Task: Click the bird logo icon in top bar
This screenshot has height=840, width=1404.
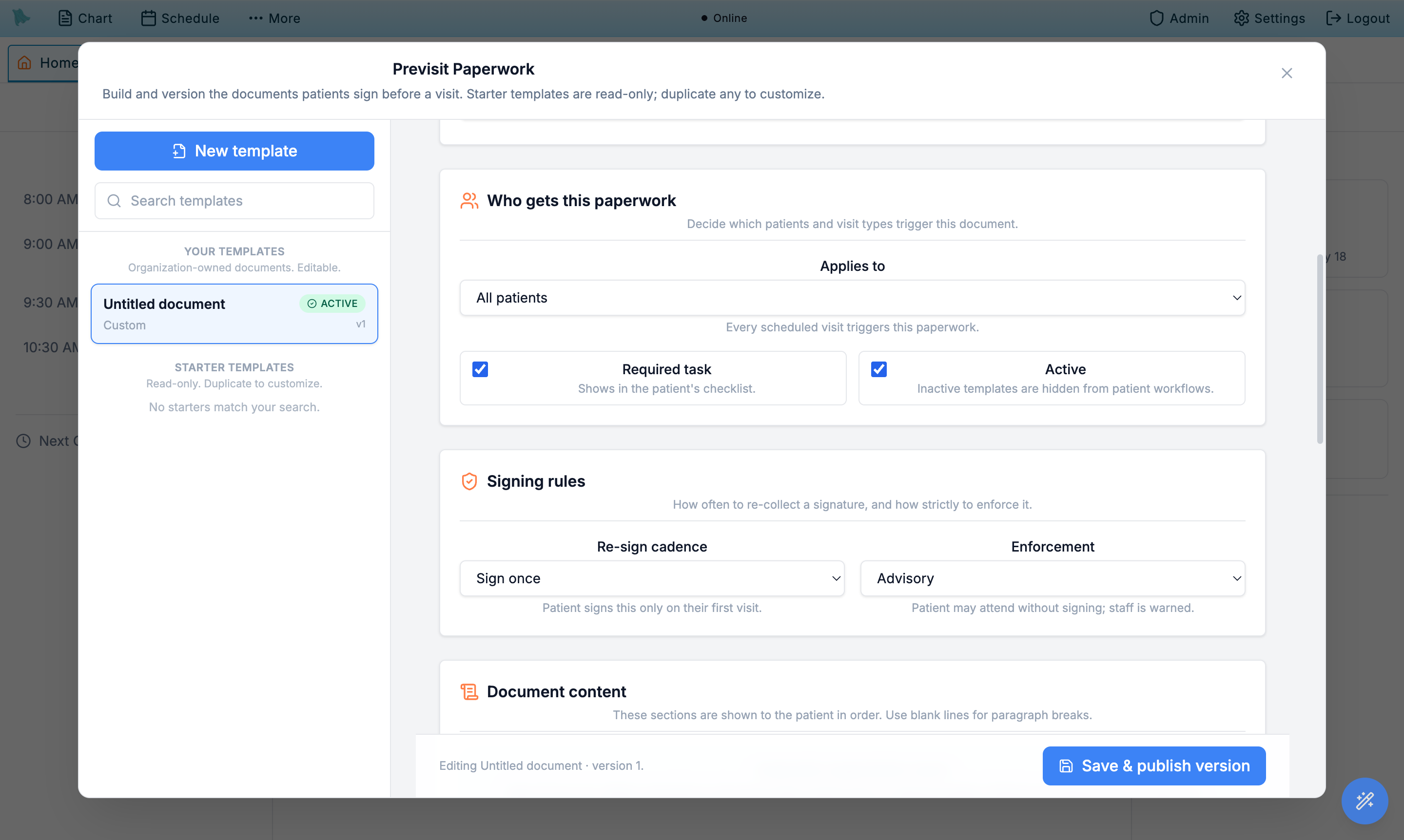Action: point(21,18)
